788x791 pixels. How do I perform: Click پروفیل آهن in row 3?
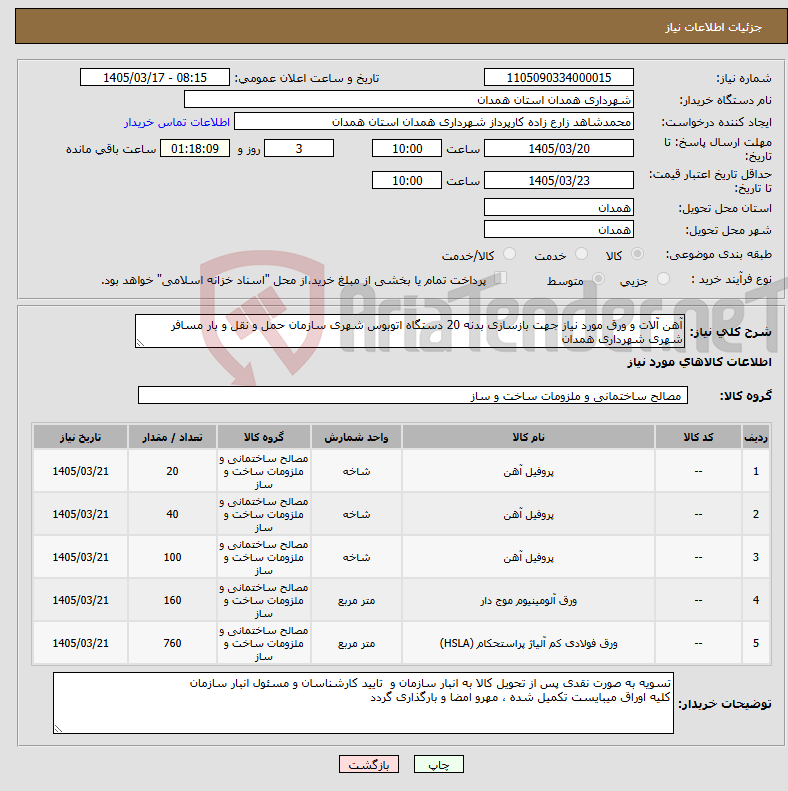[528, 557]
